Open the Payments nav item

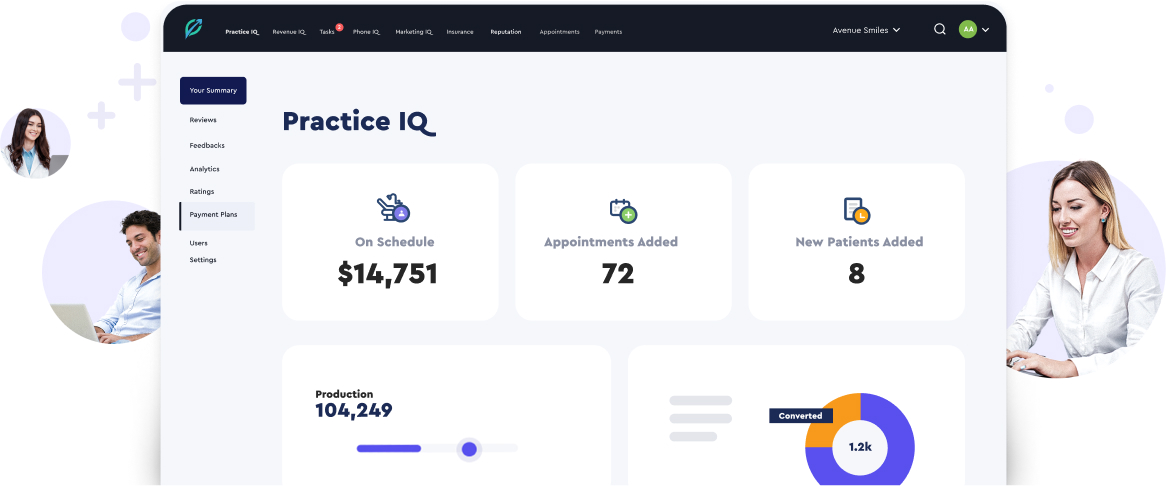608,32
